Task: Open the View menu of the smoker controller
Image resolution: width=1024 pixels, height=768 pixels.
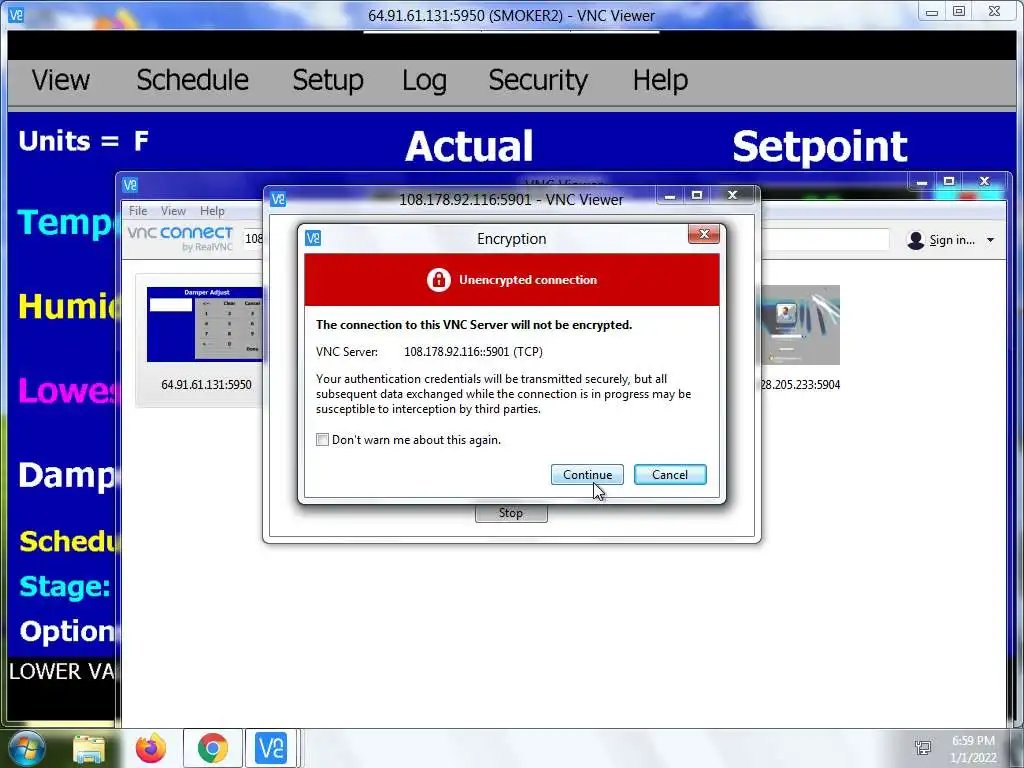Action: 61,80
